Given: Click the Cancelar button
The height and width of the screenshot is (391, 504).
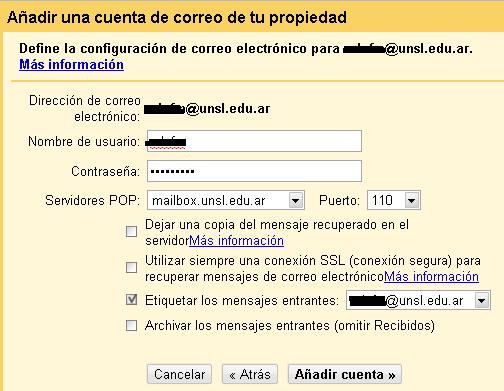Looking at the screenshot, I should click(x=179, y=374).
